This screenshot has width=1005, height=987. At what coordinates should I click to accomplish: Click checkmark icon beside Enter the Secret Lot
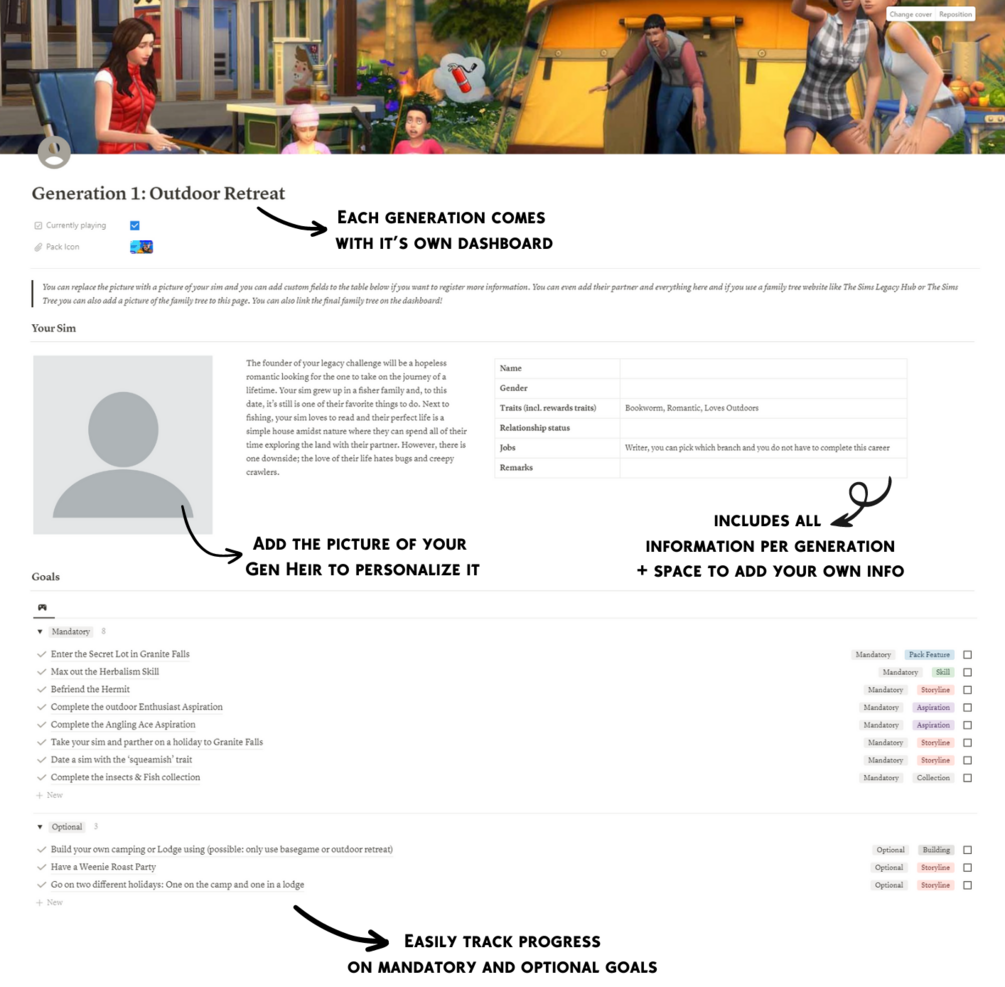point(42,654)
